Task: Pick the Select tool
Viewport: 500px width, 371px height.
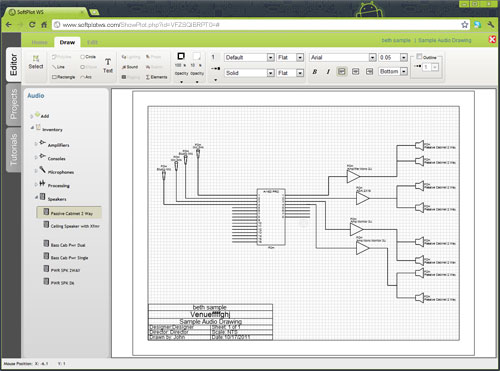Action: (x=36, y=62)
